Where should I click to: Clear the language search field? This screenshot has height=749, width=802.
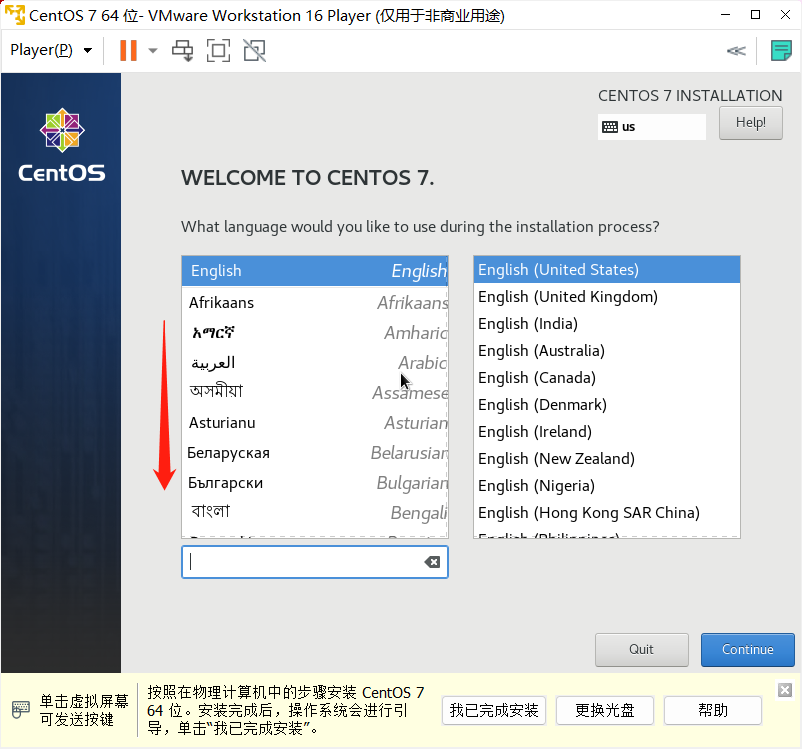tap(432, 562)
